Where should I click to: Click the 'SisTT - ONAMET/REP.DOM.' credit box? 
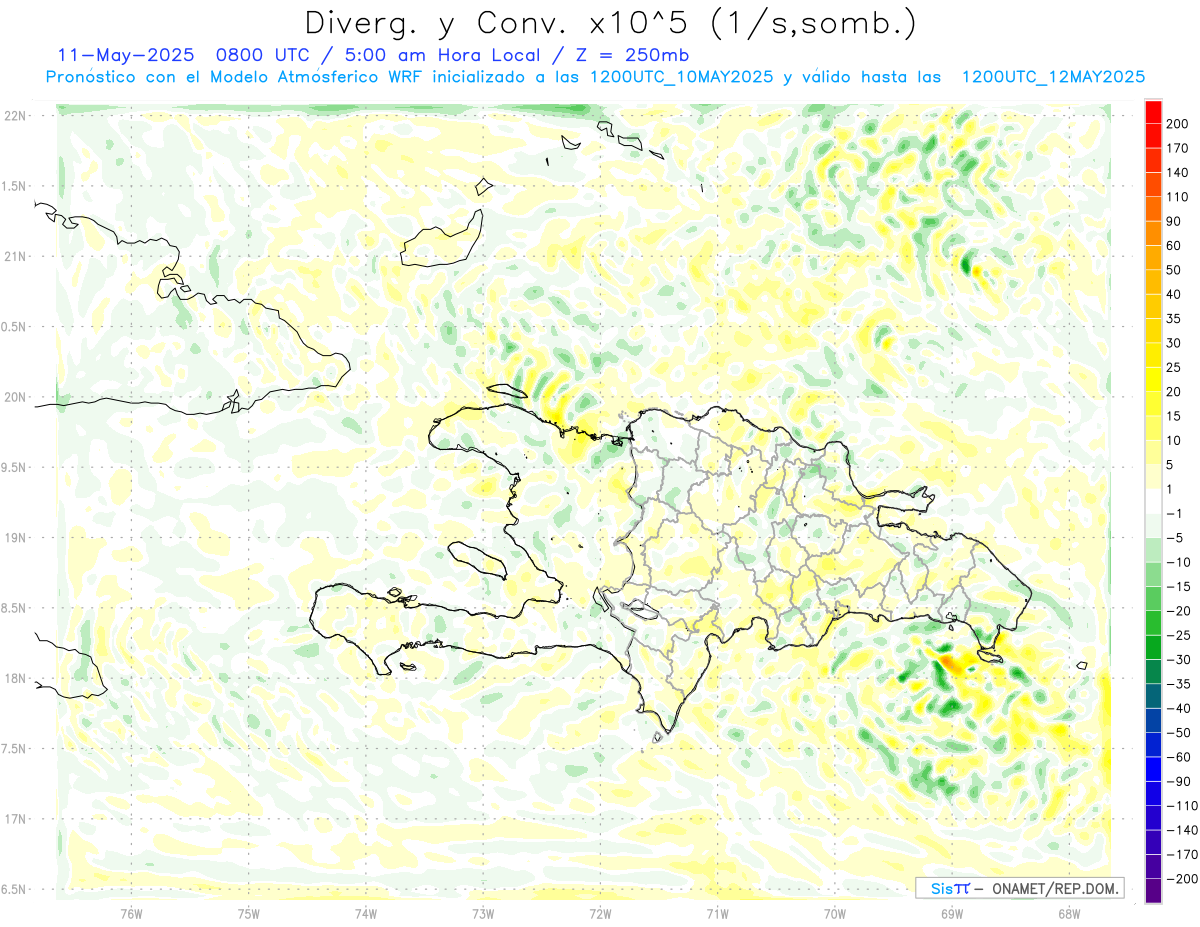(1019, 888)
